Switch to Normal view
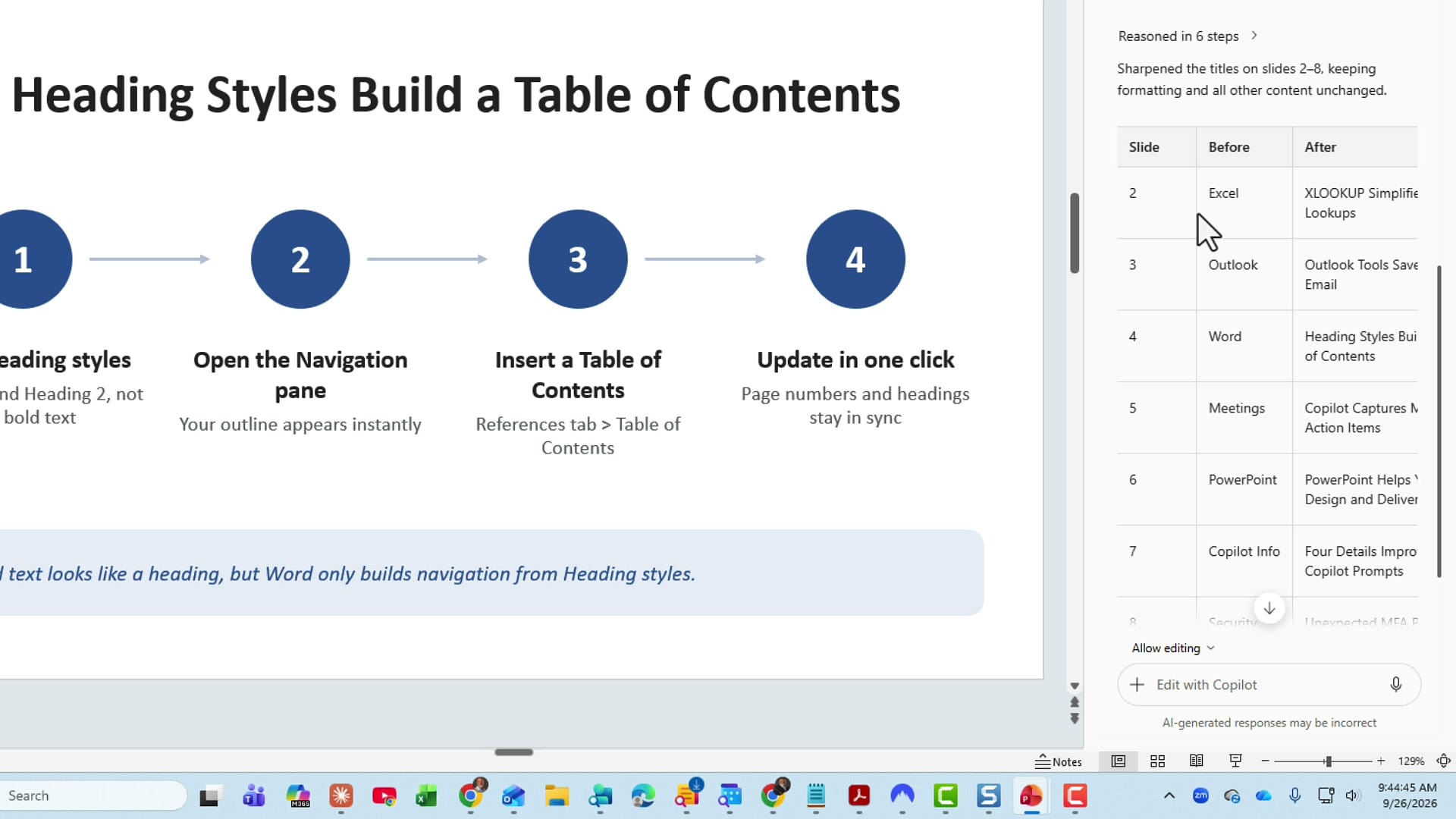1456x819 pixels. tap(1118, 761)
